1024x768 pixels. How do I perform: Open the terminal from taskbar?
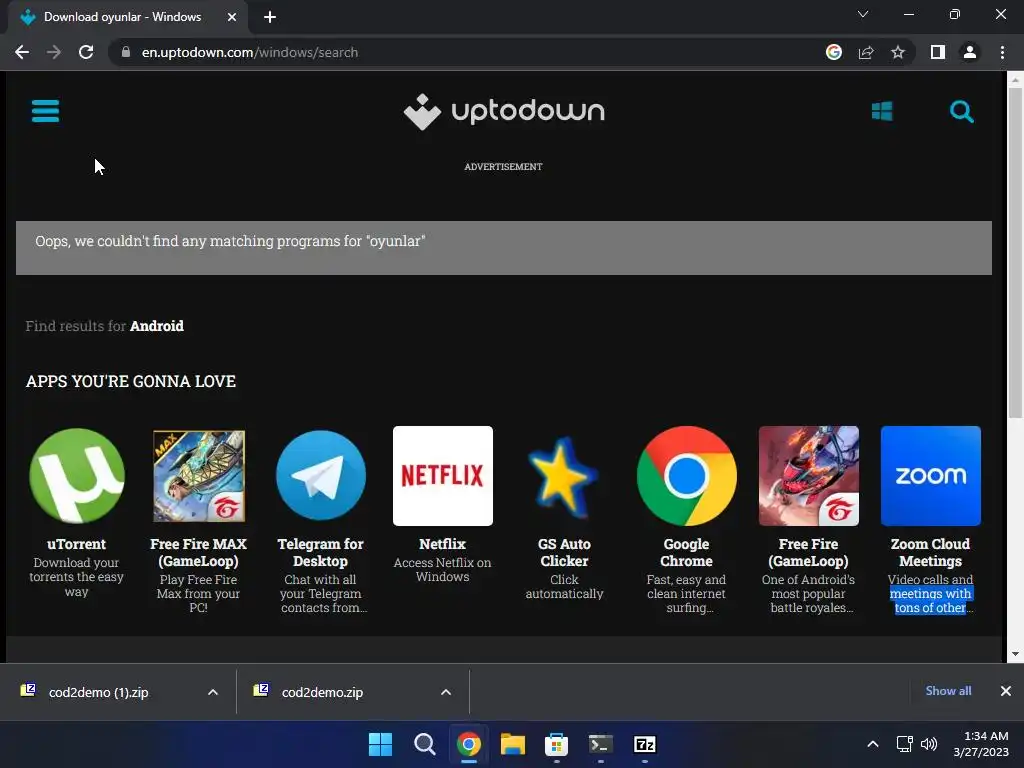coord(600,744)
